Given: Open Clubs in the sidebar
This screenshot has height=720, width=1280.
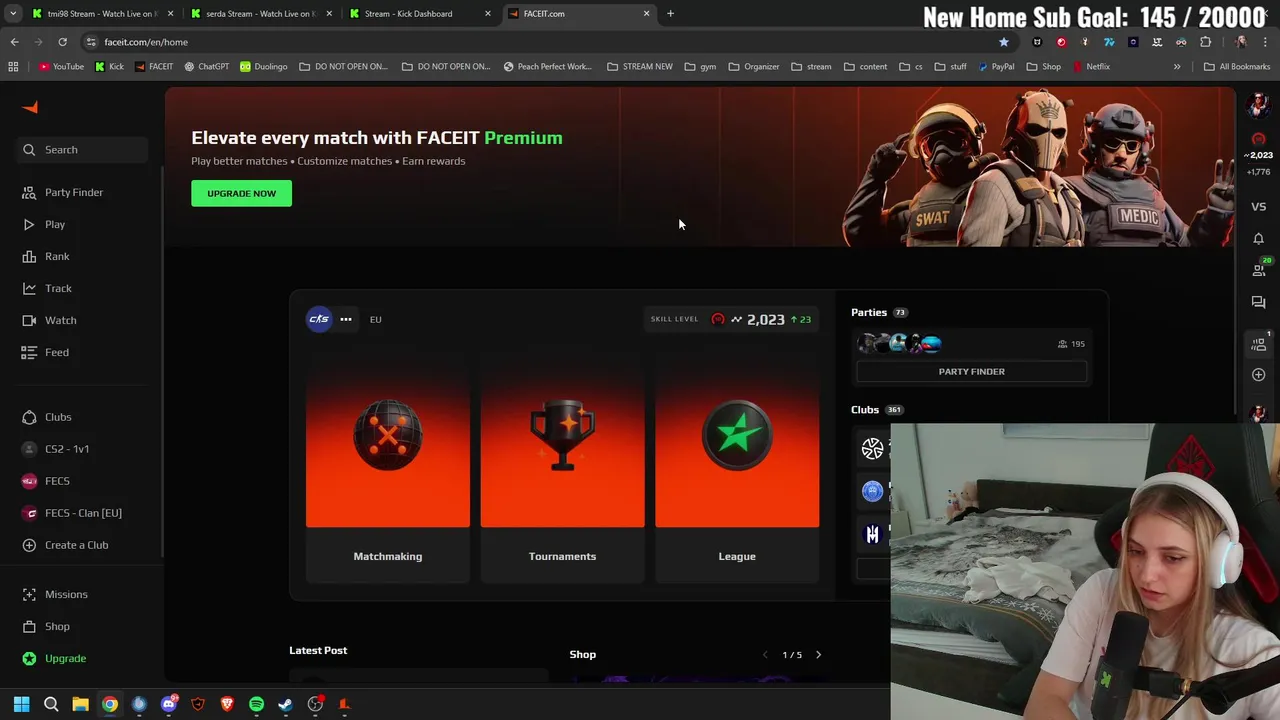Looking at the screenshot, I should pos(47,417).
